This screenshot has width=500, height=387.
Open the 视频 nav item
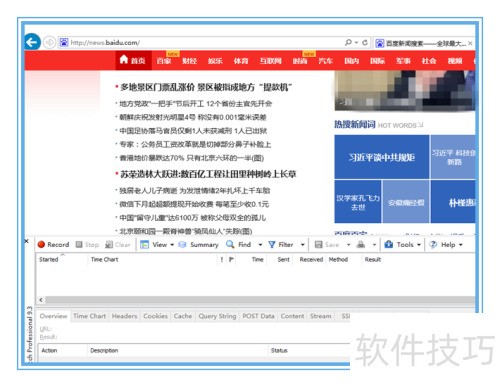(455, 61)
